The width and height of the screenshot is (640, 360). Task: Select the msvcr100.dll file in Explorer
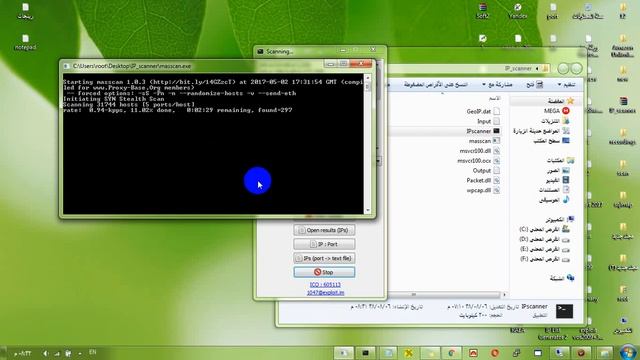pos(480,151)
